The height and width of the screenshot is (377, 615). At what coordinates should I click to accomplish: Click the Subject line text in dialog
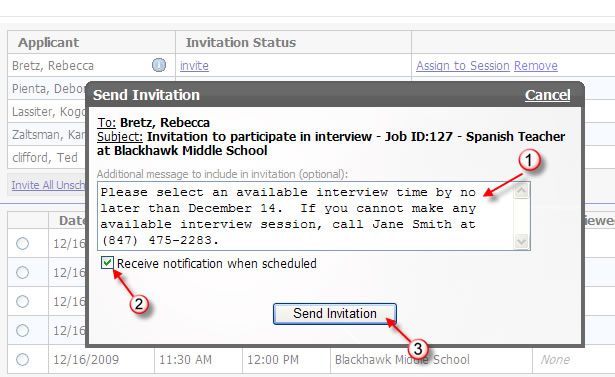331,144
